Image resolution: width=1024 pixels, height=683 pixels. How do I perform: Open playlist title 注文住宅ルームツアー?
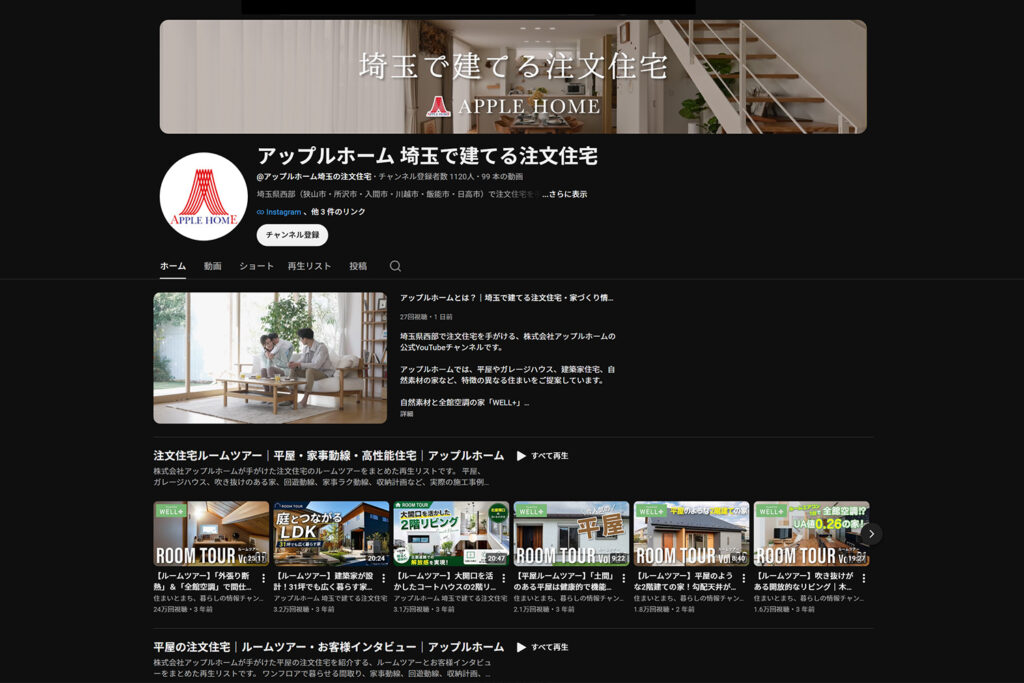pos(328,456)
